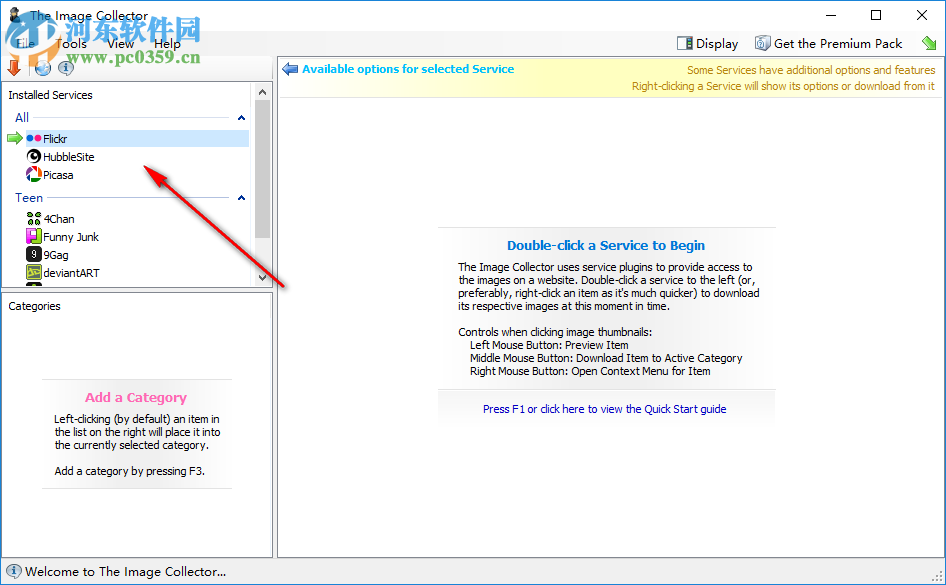Image resolution: width=946 pixels, height=585 pixels.
Task: Click the blue back arrow near Available options
Action: [x=290, y=69]
